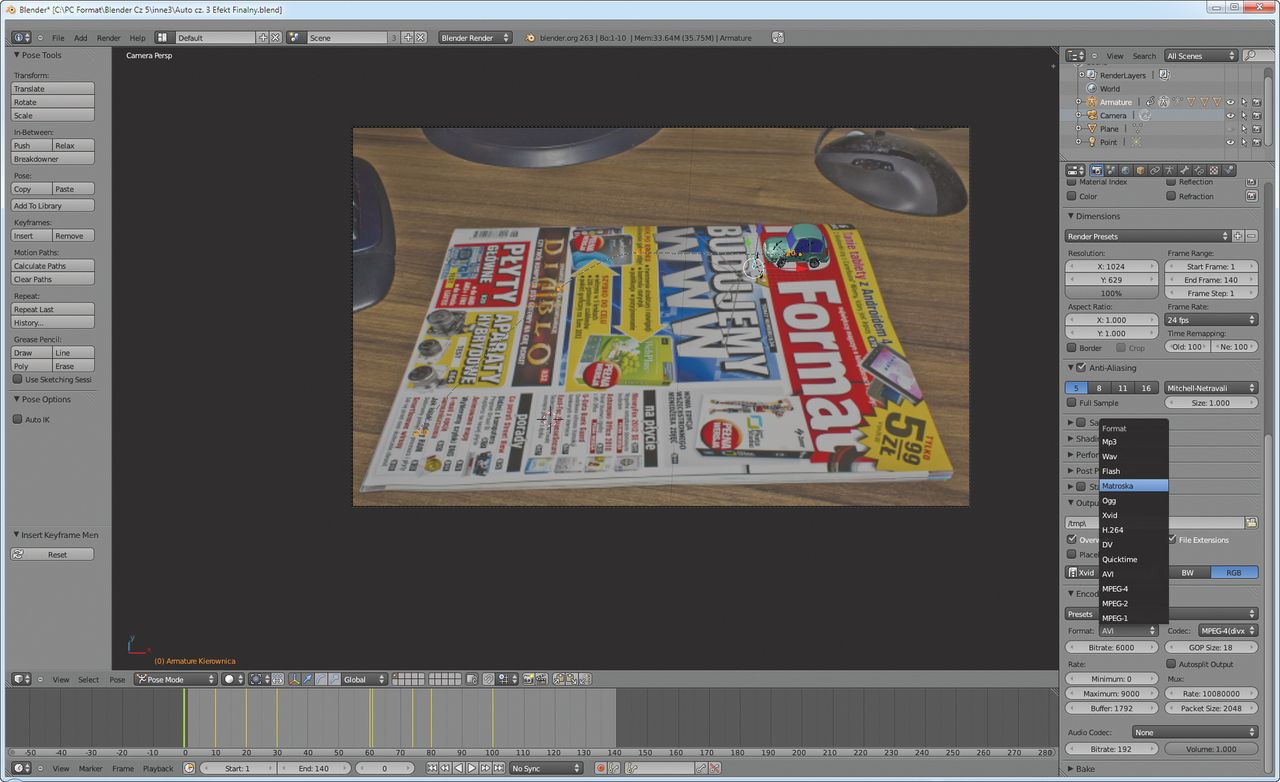Toggle the red auto-keyframe record button

pos(600,768)
